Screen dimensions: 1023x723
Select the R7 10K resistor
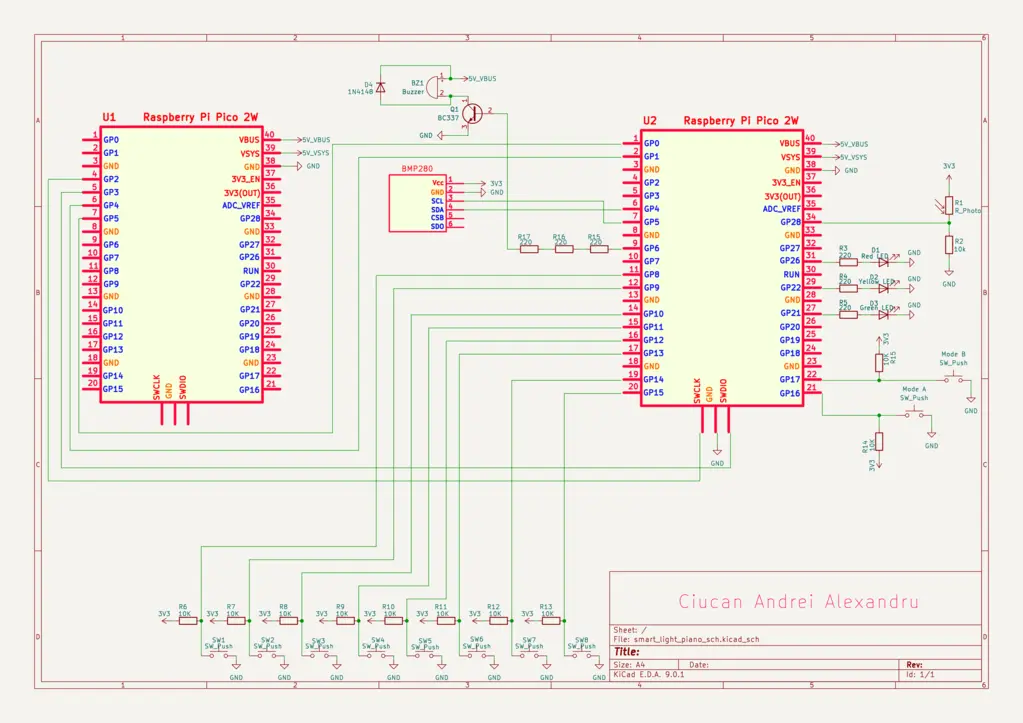coord(236,621)
